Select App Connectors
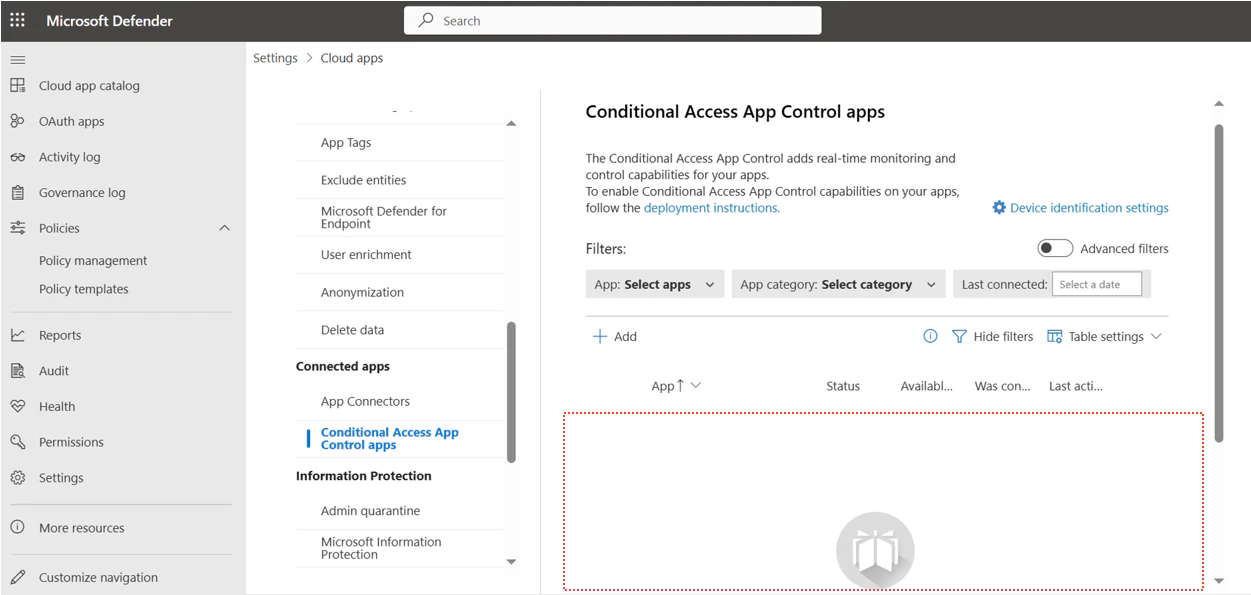This screenshot has height=595, width=1251. coord(365,401)
